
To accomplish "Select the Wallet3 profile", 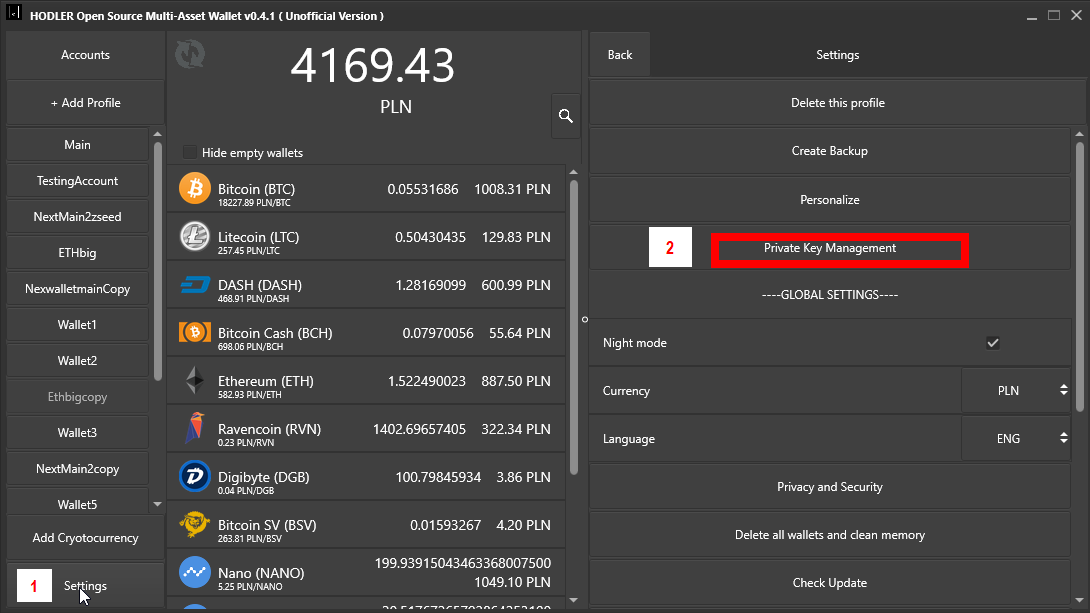I will tap(77, 432).
